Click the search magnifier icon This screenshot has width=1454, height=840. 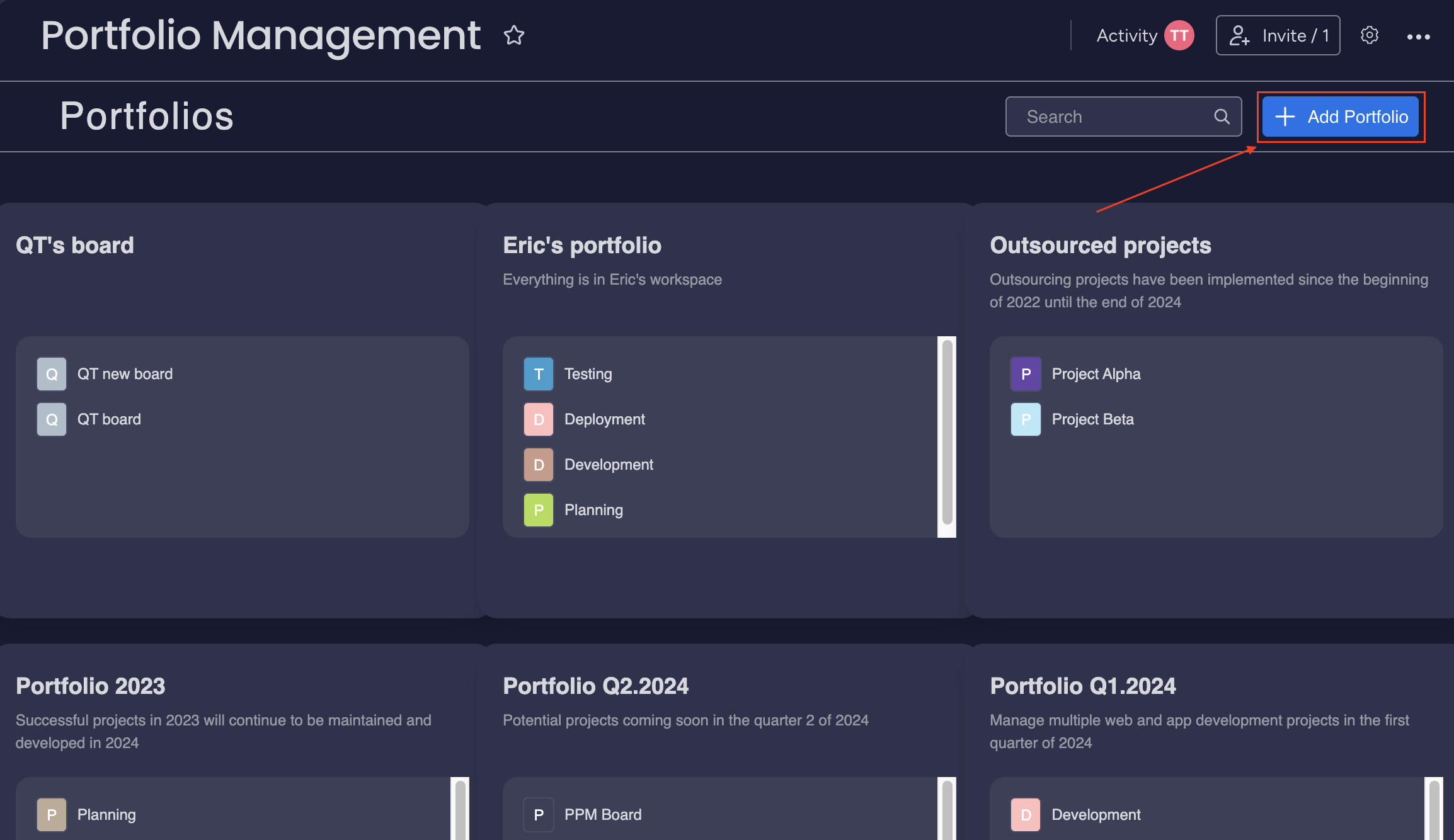coord(1222,116)
